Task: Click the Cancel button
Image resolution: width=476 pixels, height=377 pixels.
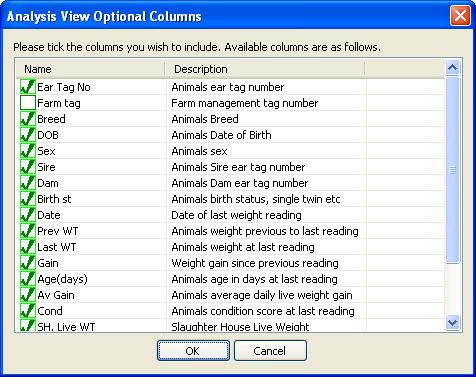Action: [270, 351]
